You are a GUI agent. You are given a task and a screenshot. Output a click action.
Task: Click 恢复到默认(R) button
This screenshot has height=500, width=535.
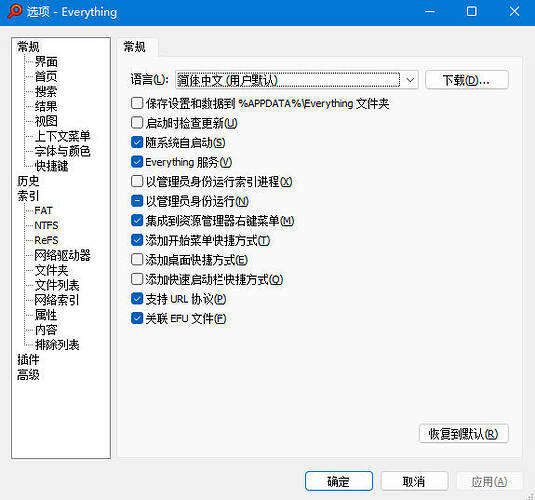coord(463,433)
